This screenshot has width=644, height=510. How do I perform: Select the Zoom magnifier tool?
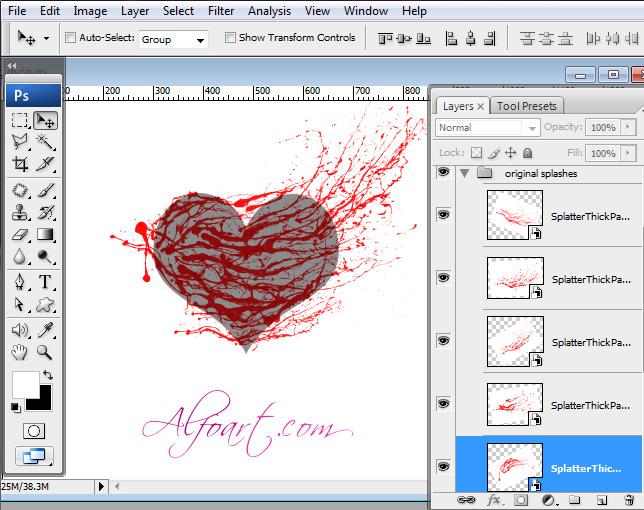pyautogui.click(x=45, y=351)
